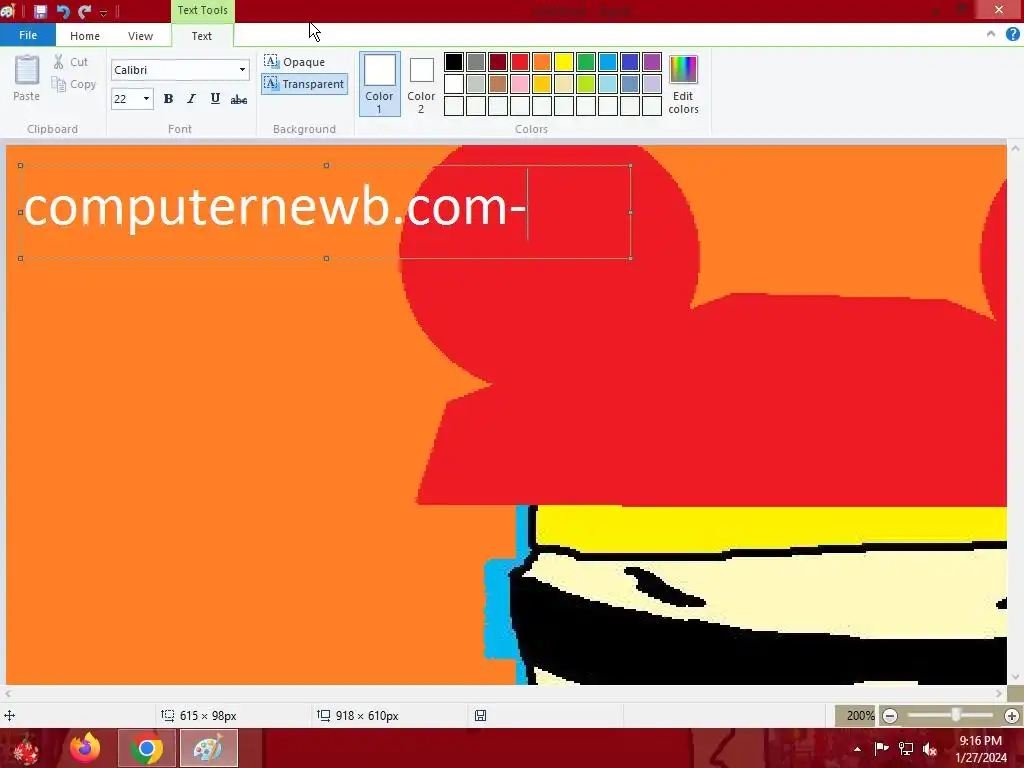Pick the dark red color swatch
This screenshot has height=768, width=1024.
pos(498,62)
